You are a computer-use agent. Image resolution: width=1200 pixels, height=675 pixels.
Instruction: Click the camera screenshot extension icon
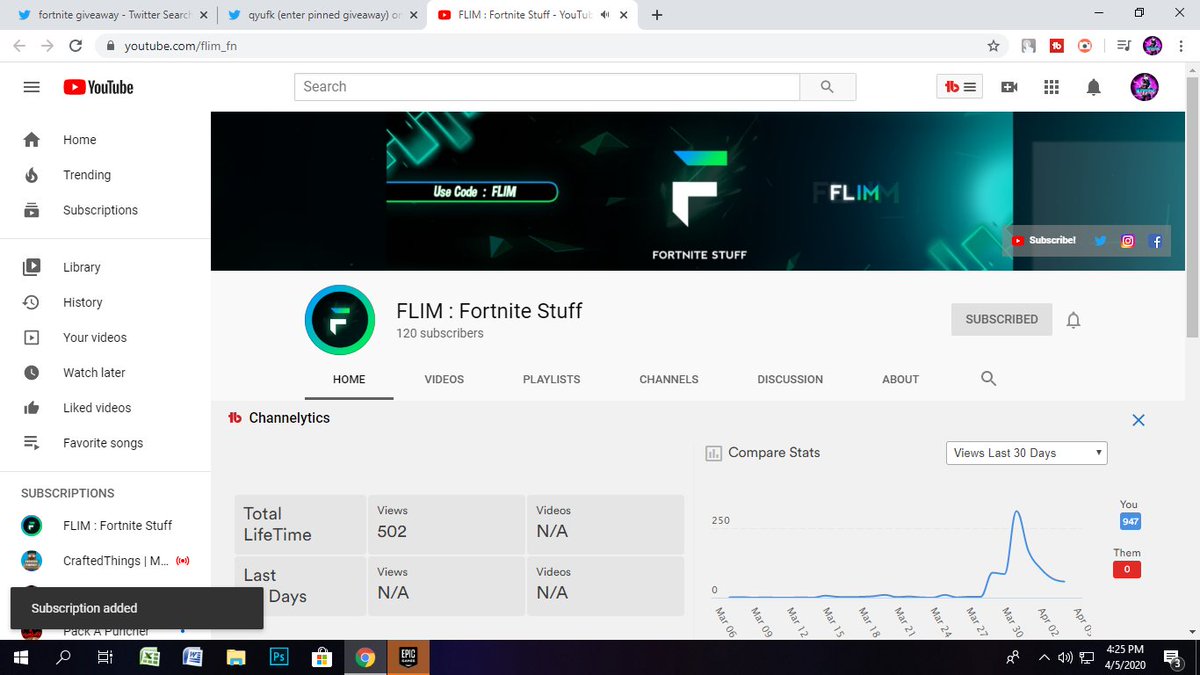[x=1085, y=45]
